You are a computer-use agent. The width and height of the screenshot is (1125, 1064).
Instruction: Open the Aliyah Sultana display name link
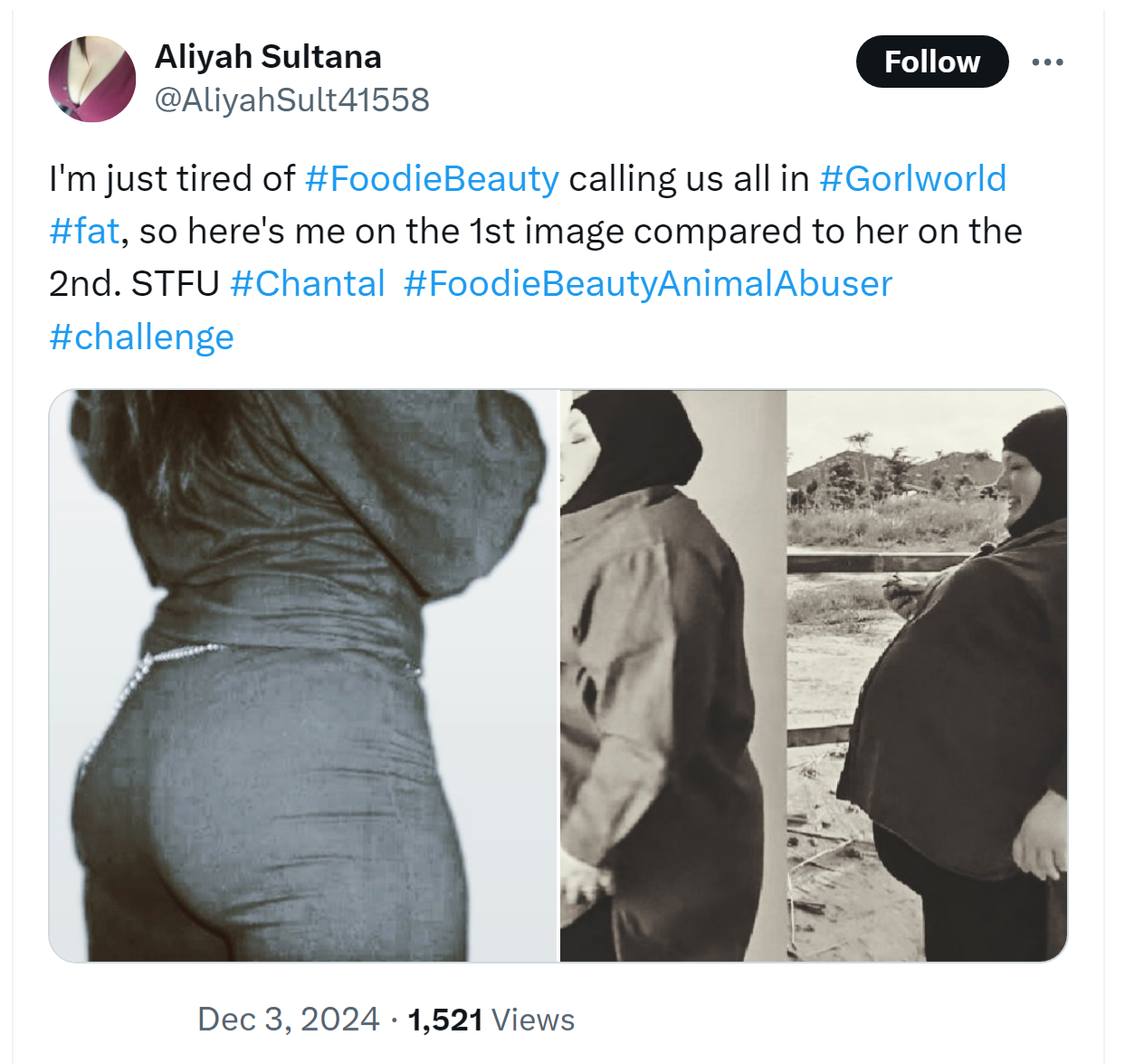point(268,56)
